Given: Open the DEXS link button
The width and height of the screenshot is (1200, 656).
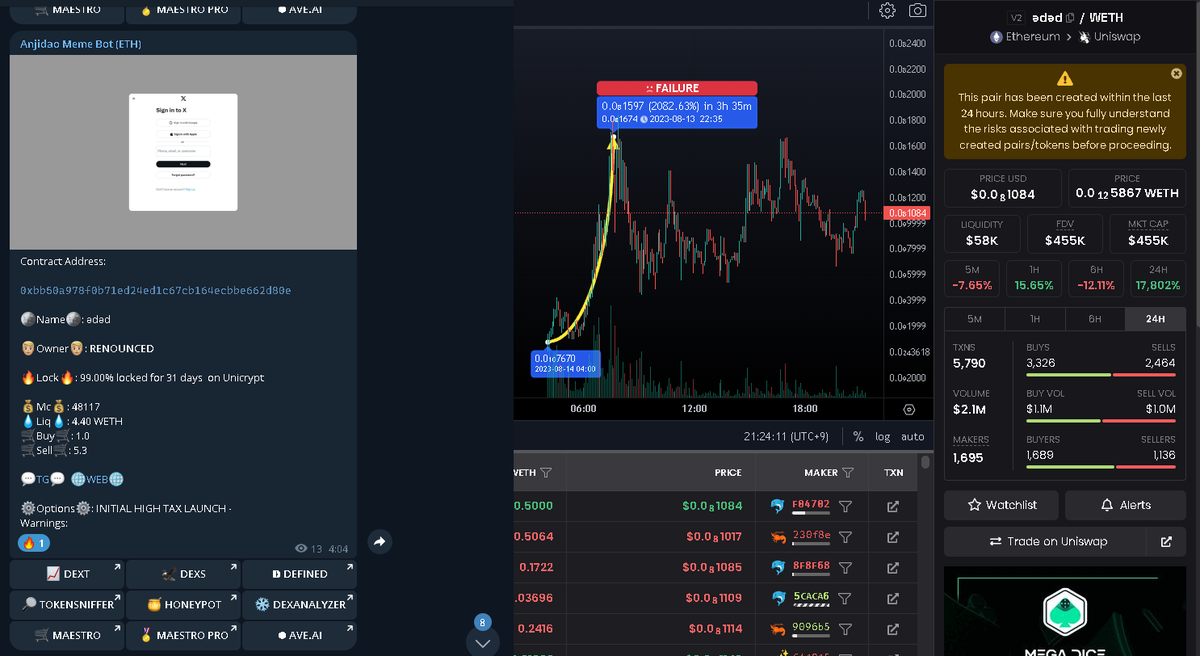Looking at the screenshot, I should click(183, 574).
